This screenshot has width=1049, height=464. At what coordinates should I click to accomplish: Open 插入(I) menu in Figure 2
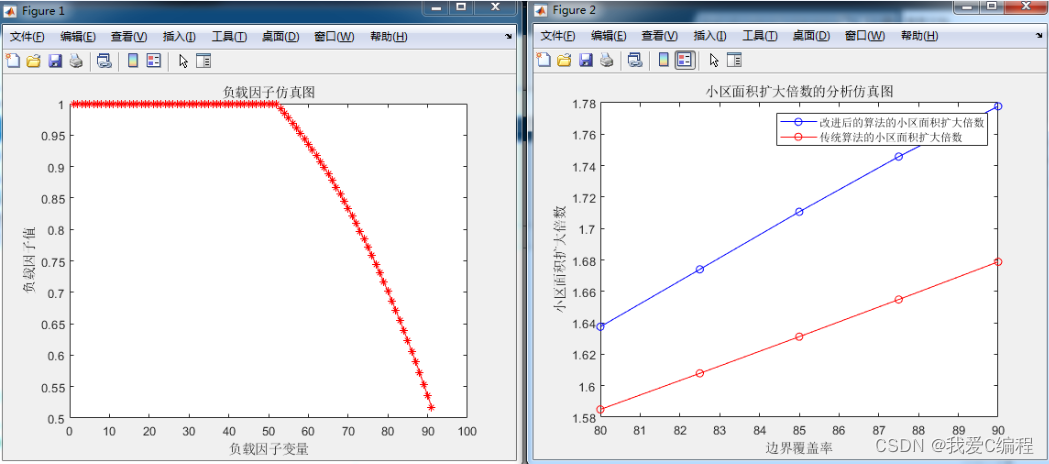click(710, 36)
